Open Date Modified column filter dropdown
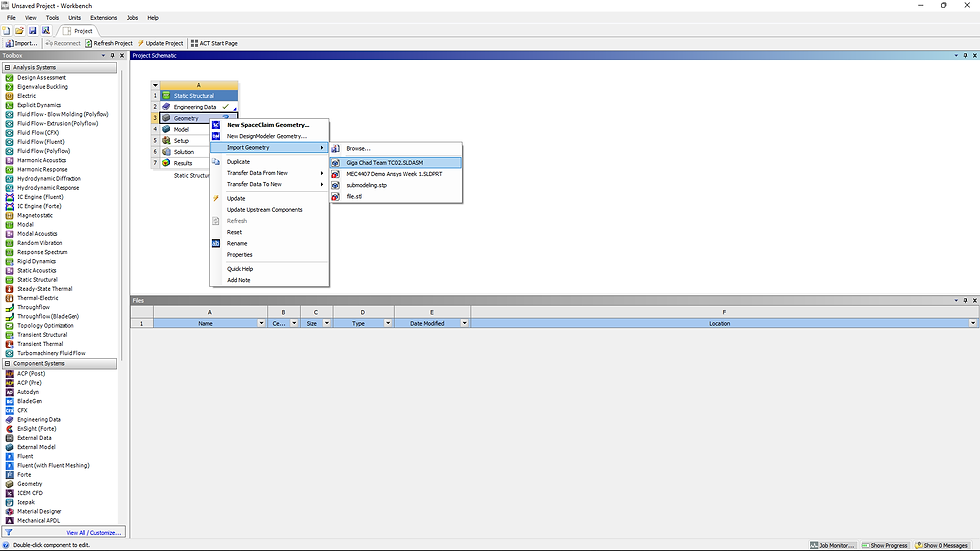This screenshot has width=980, height=551. 464,324
